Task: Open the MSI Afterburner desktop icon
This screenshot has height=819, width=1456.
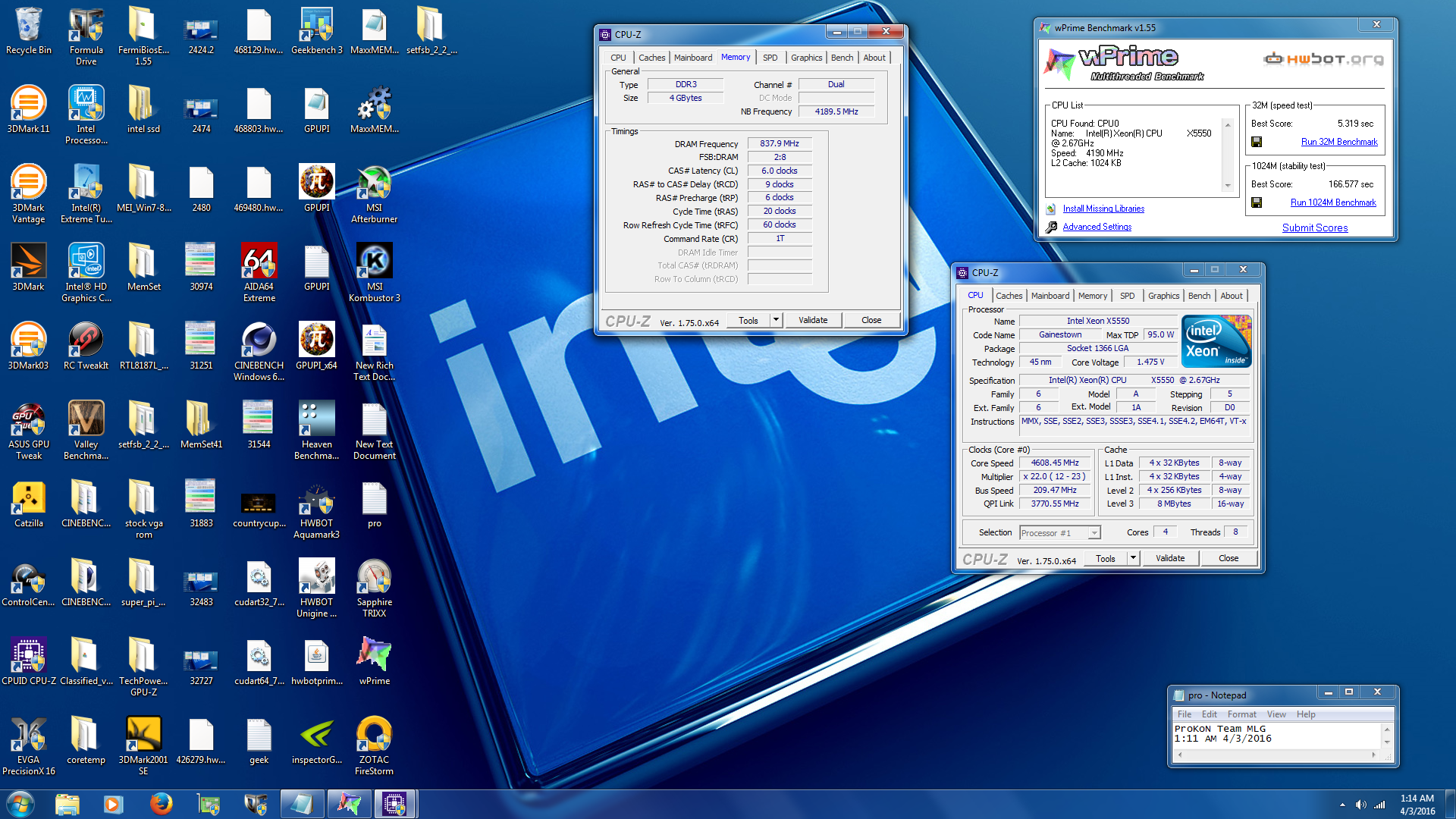Action: 375,194
